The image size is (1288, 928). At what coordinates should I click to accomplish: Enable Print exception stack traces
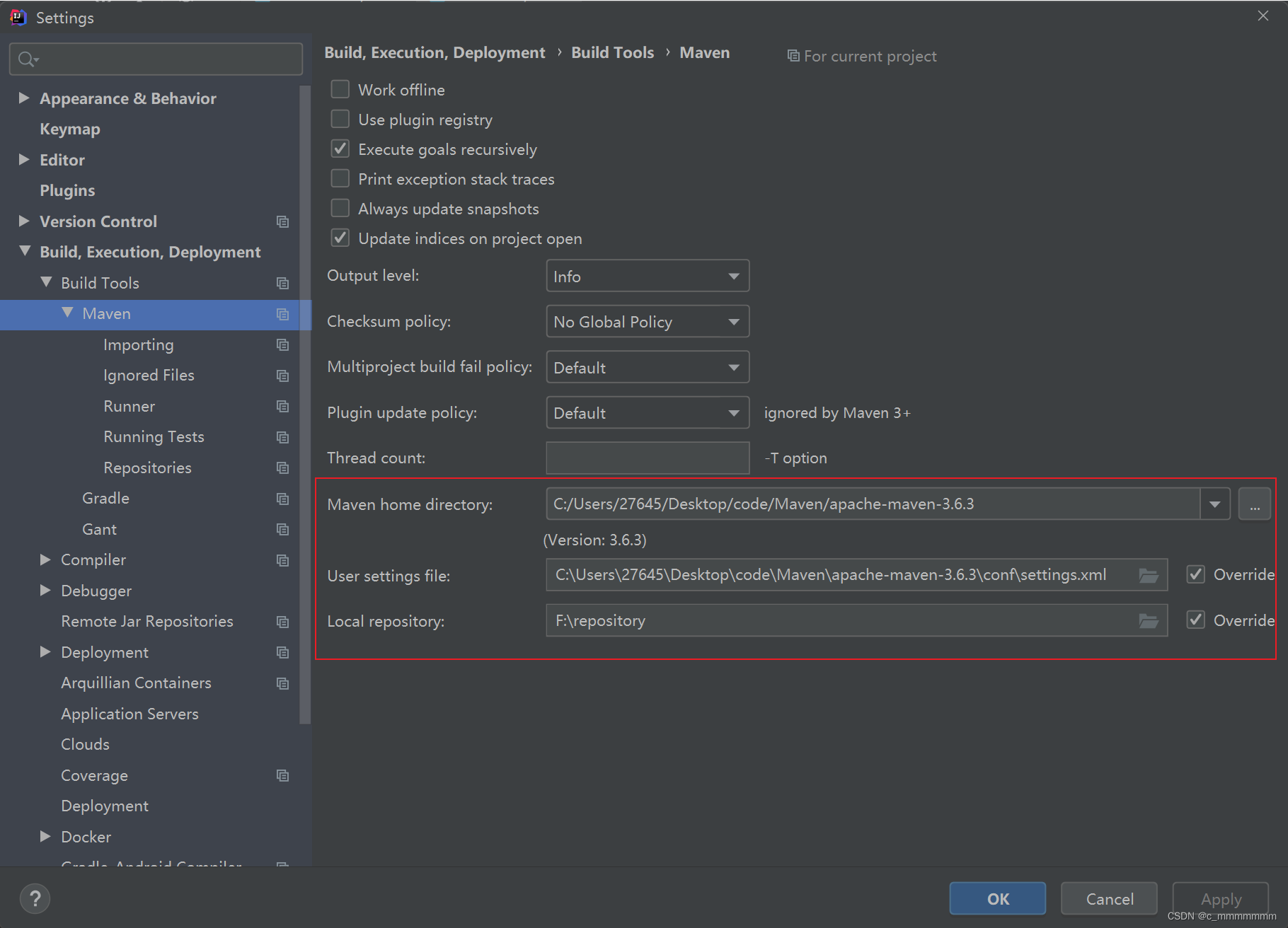[x=340, y=178]
